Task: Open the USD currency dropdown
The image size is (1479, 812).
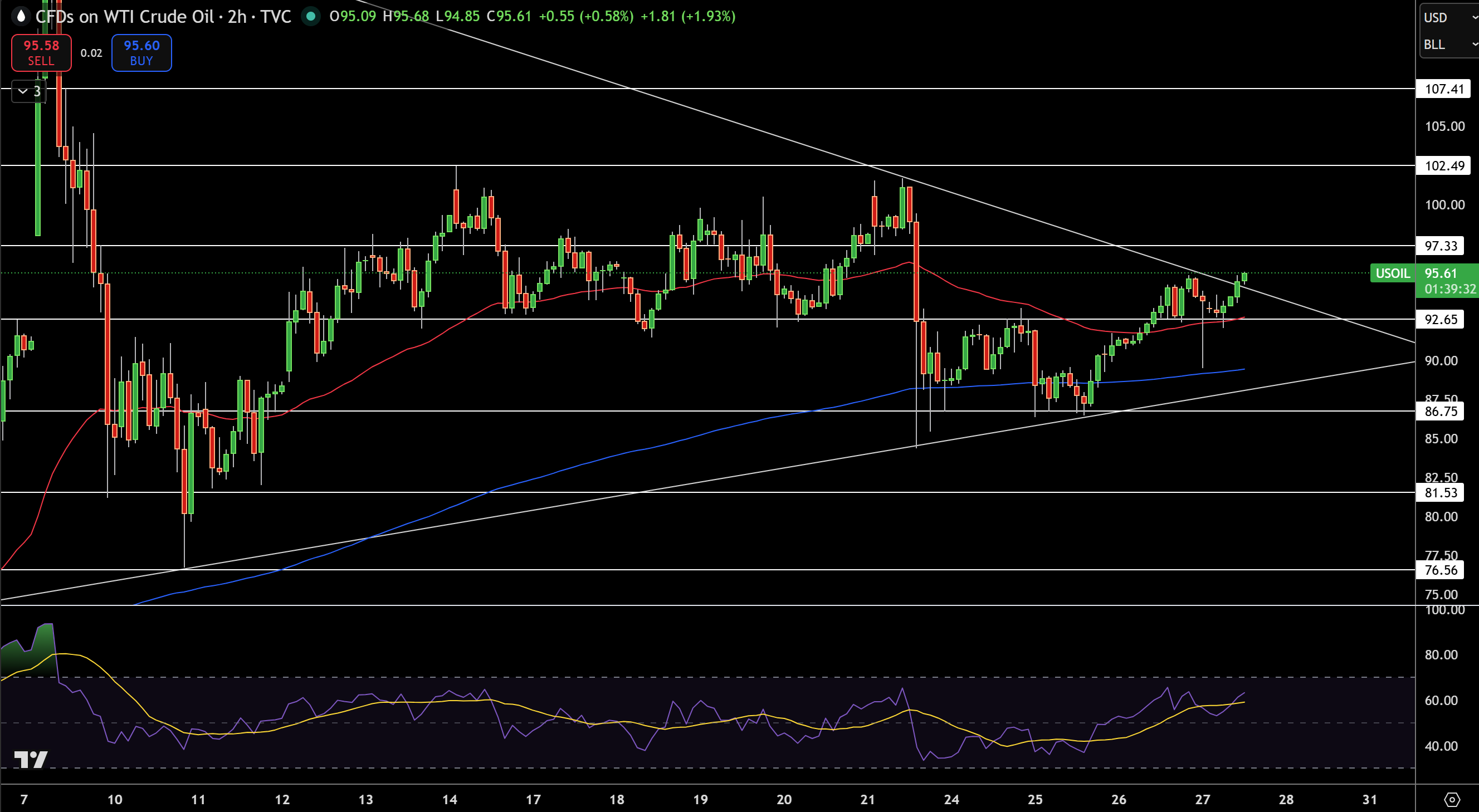Action: click(1449, 17)
